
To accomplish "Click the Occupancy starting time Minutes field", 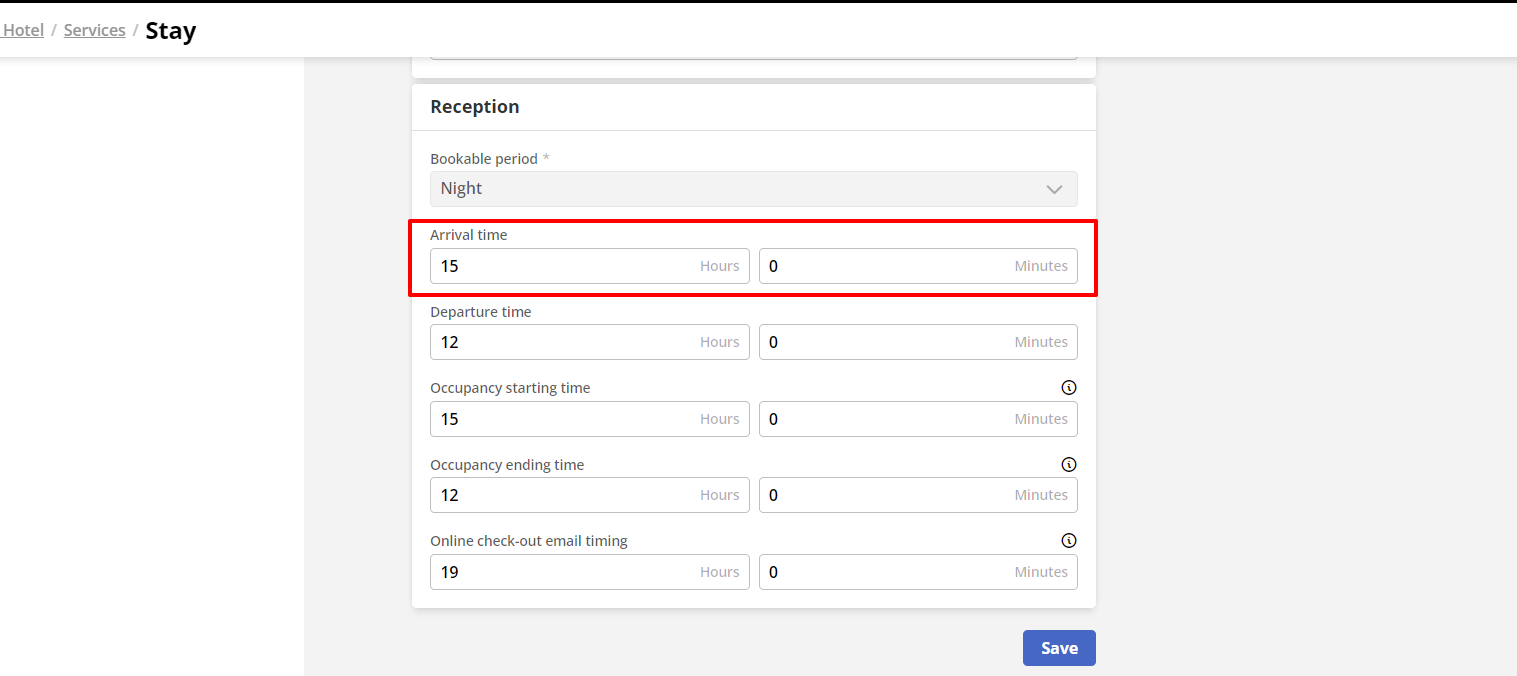I will [x=917, y=418].
